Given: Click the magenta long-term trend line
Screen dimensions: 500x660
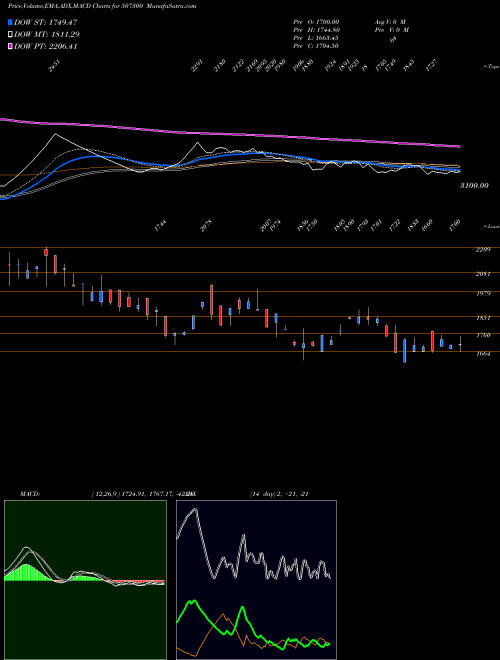Looking at the screenshot, I should pos(230,133).
